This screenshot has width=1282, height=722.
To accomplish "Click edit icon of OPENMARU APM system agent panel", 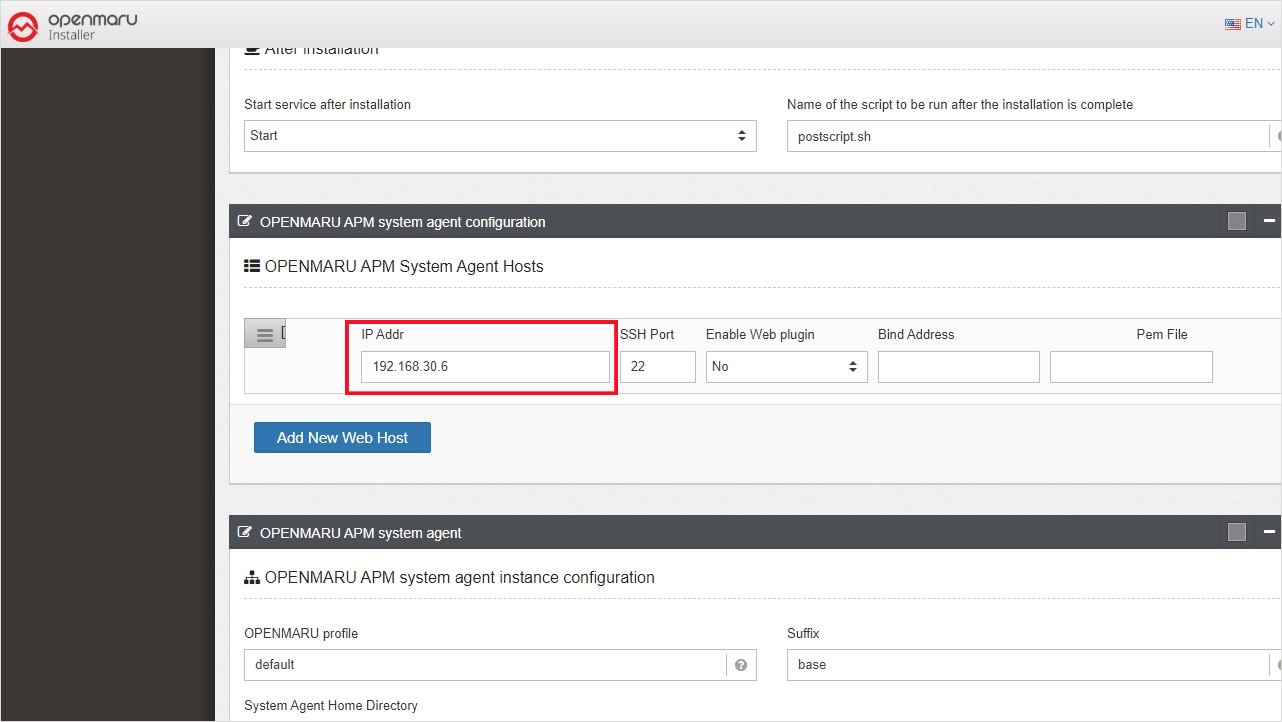I will coord(245,532).
